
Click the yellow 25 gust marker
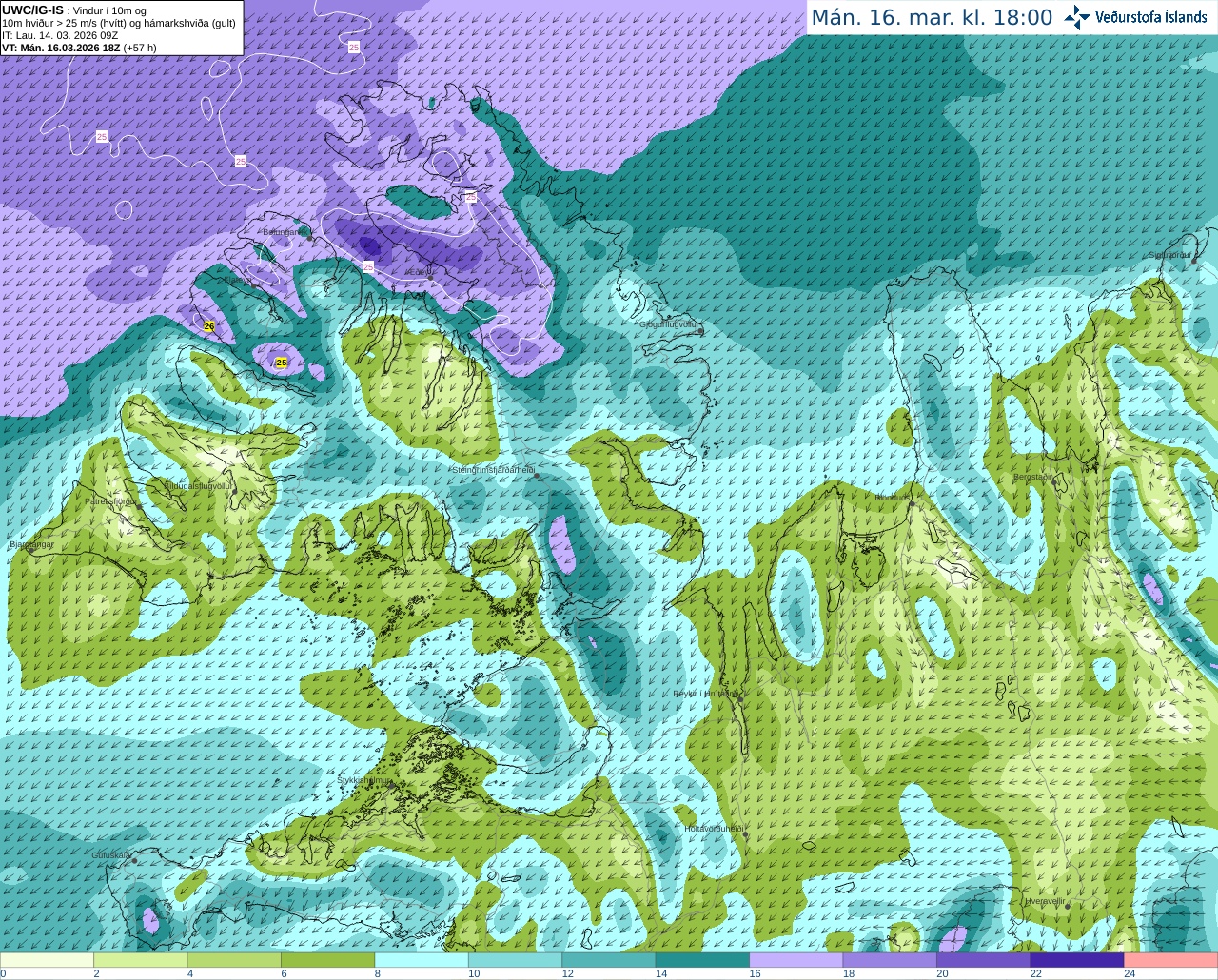282,363
